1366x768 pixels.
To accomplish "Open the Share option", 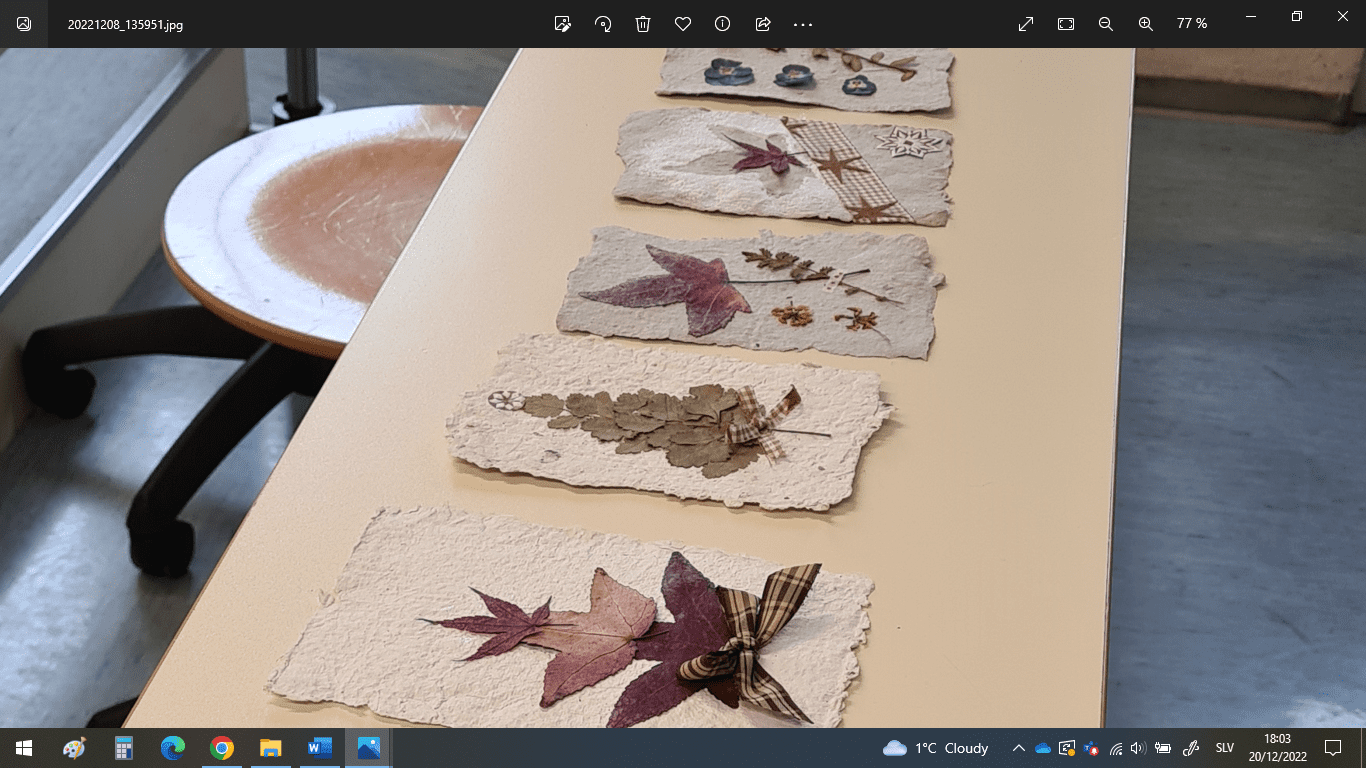I will tap(763, 24).
